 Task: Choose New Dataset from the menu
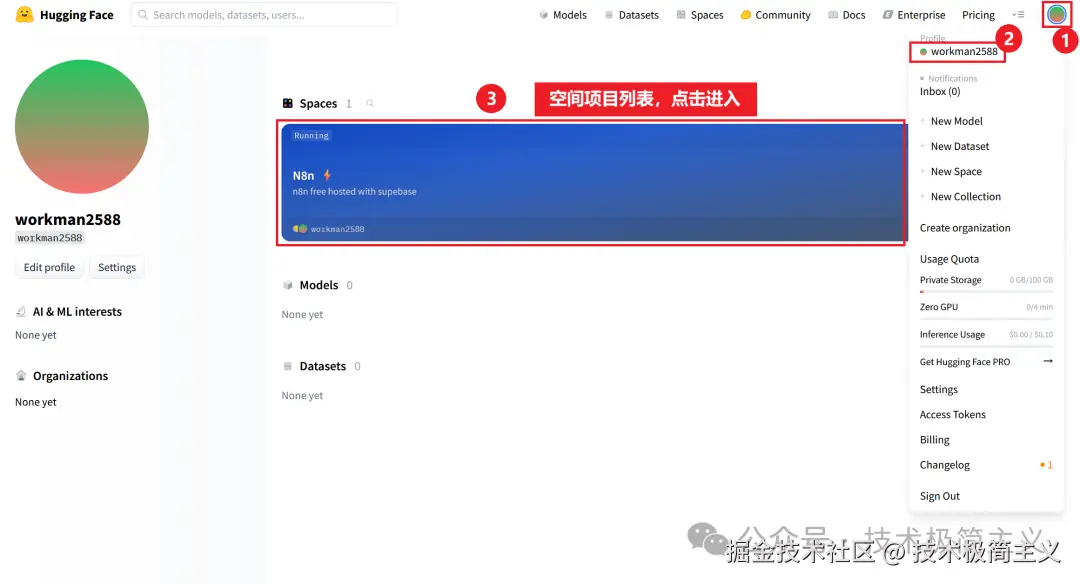tap(959, 146)
